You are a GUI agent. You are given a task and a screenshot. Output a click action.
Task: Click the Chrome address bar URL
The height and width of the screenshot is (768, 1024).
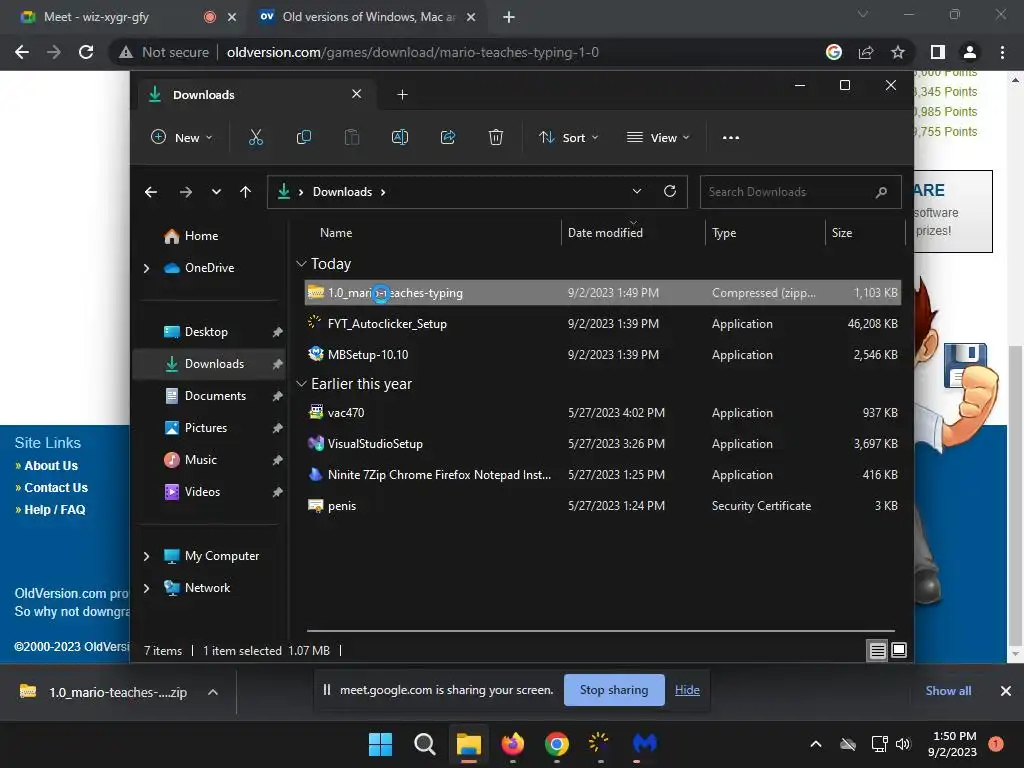[x=413, y=52]
